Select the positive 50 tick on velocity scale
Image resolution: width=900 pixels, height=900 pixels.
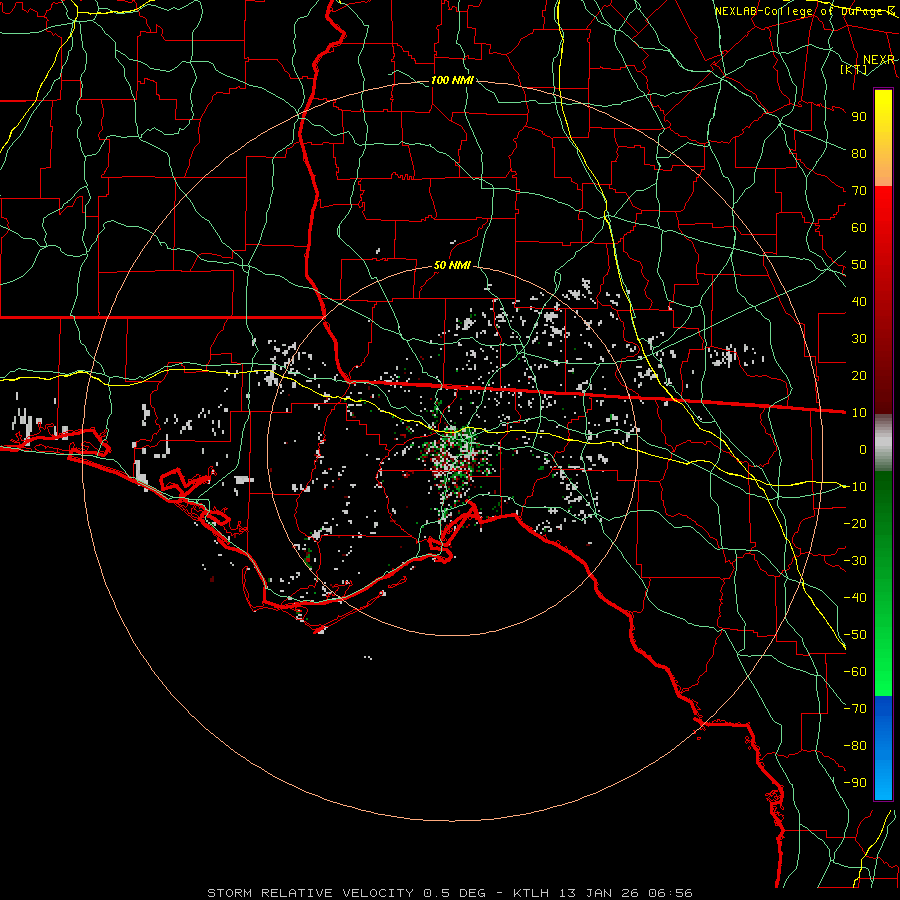[x=859, y=265]
